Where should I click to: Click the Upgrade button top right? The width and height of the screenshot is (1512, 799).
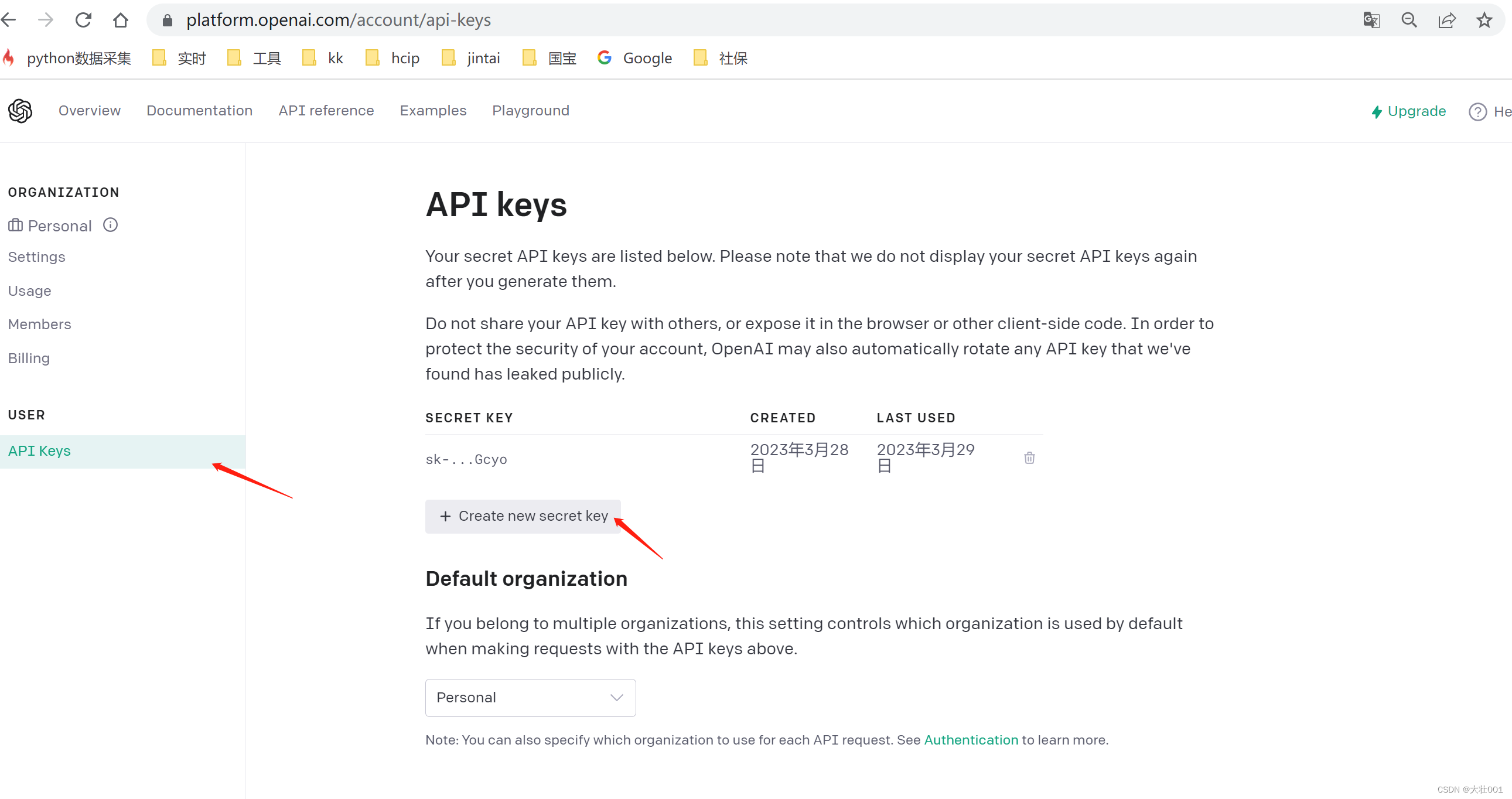point(1409,110)
